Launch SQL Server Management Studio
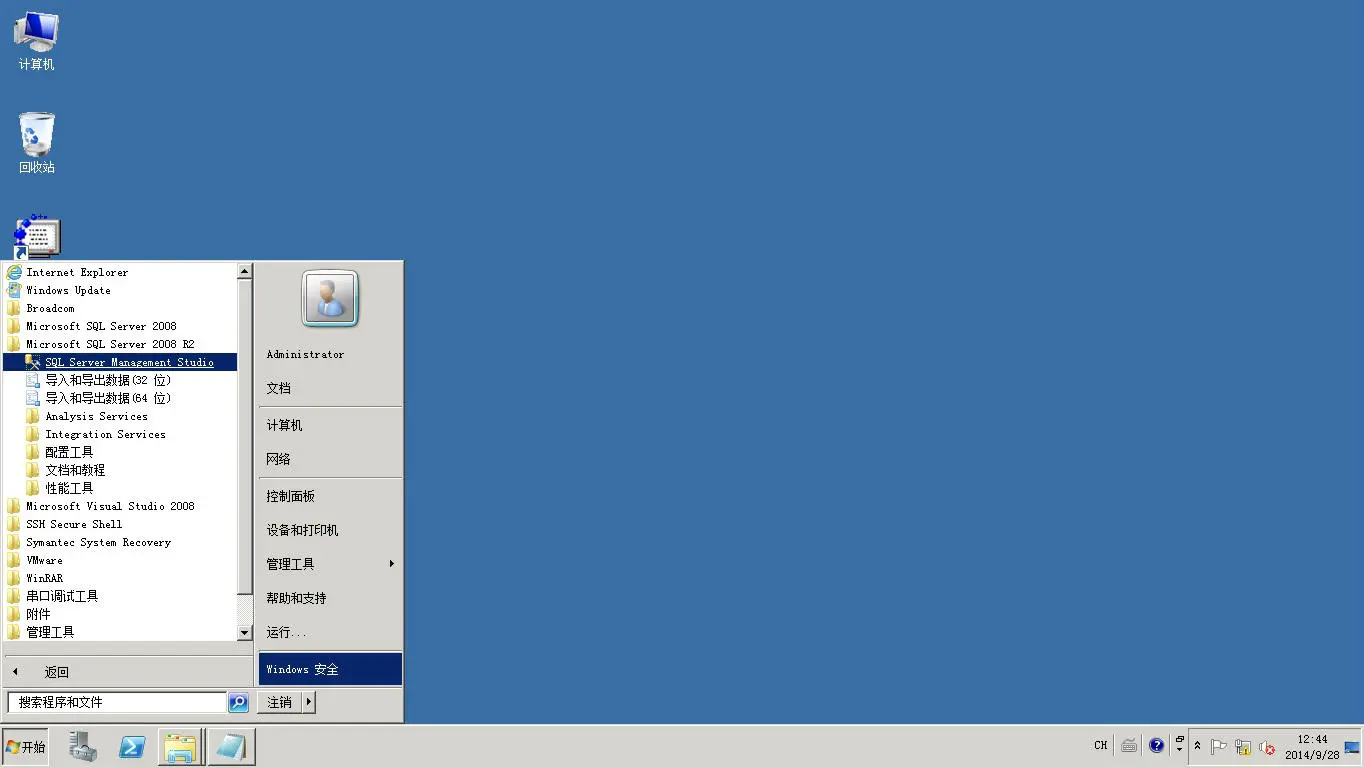This screenshot has height=768, width=1364. (120, 362)
